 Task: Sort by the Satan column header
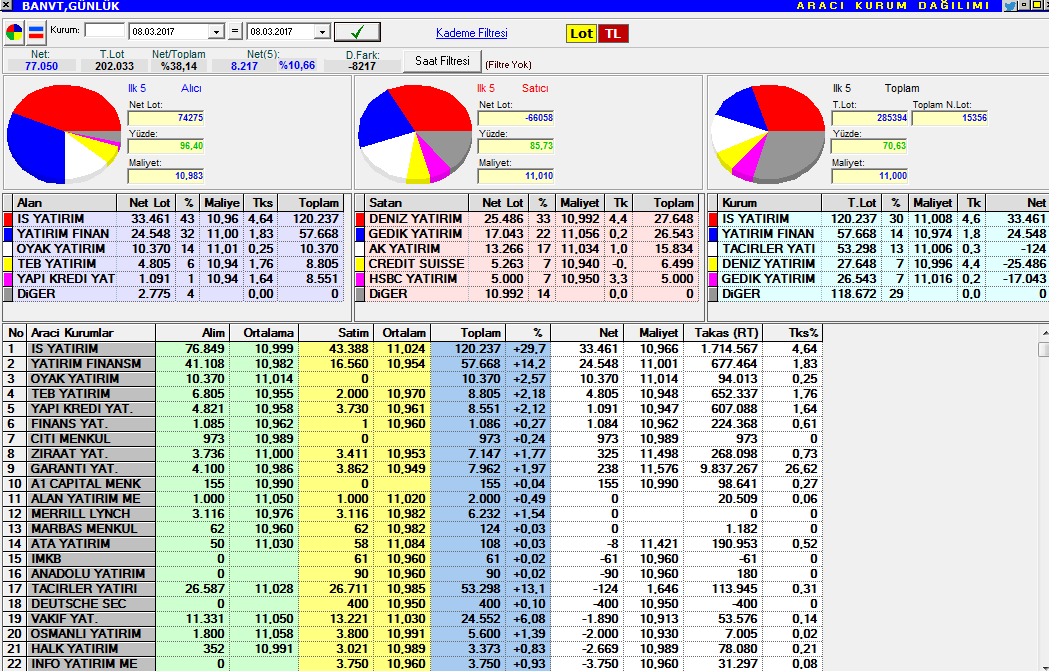point(415,203)
